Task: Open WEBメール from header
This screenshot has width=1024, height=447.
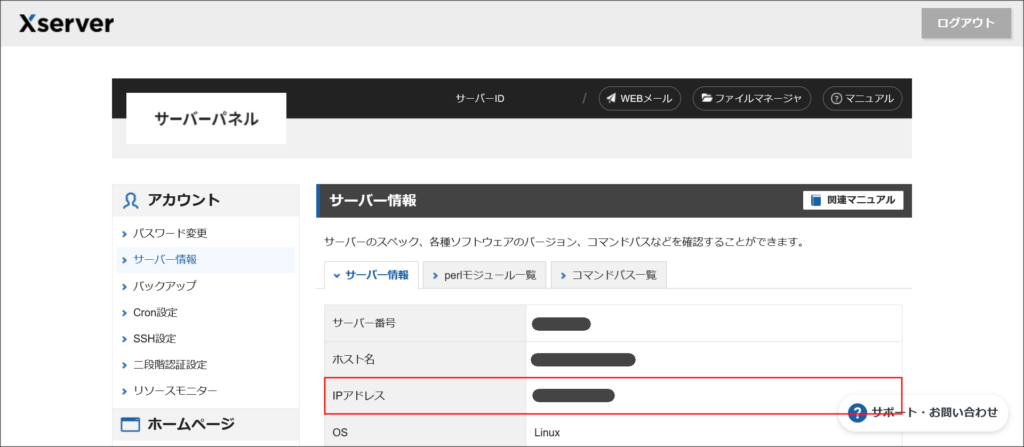Action: (x=640, y=98)
